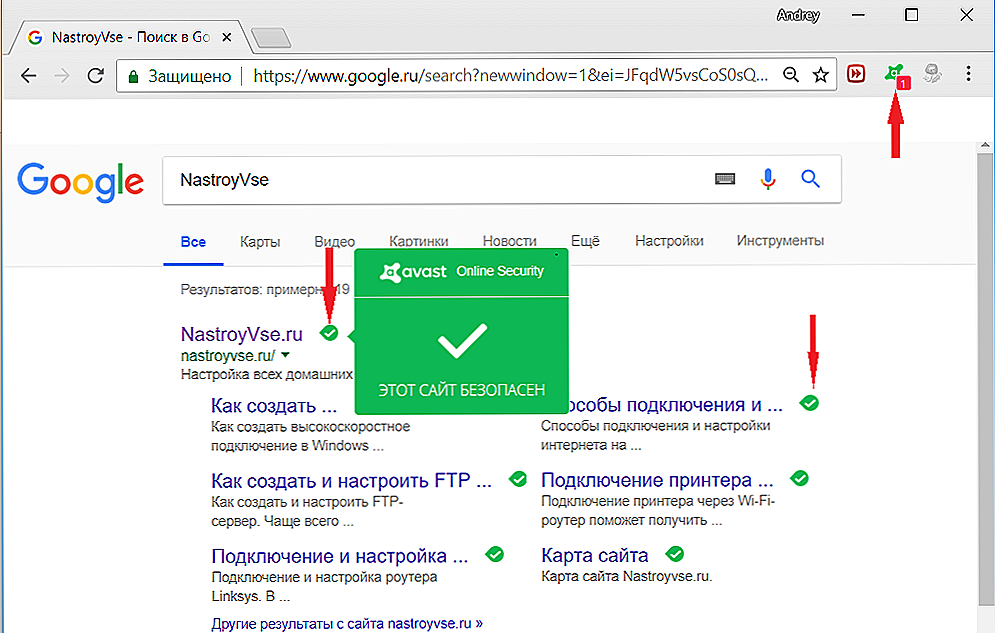Open the NastroyVse.ru result link
This screenshot has height=633, width=995.
pos(242,334)
